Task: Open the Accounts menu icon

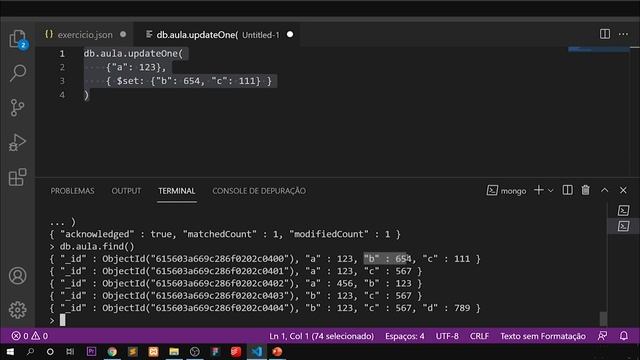Action: pos(18,276)
